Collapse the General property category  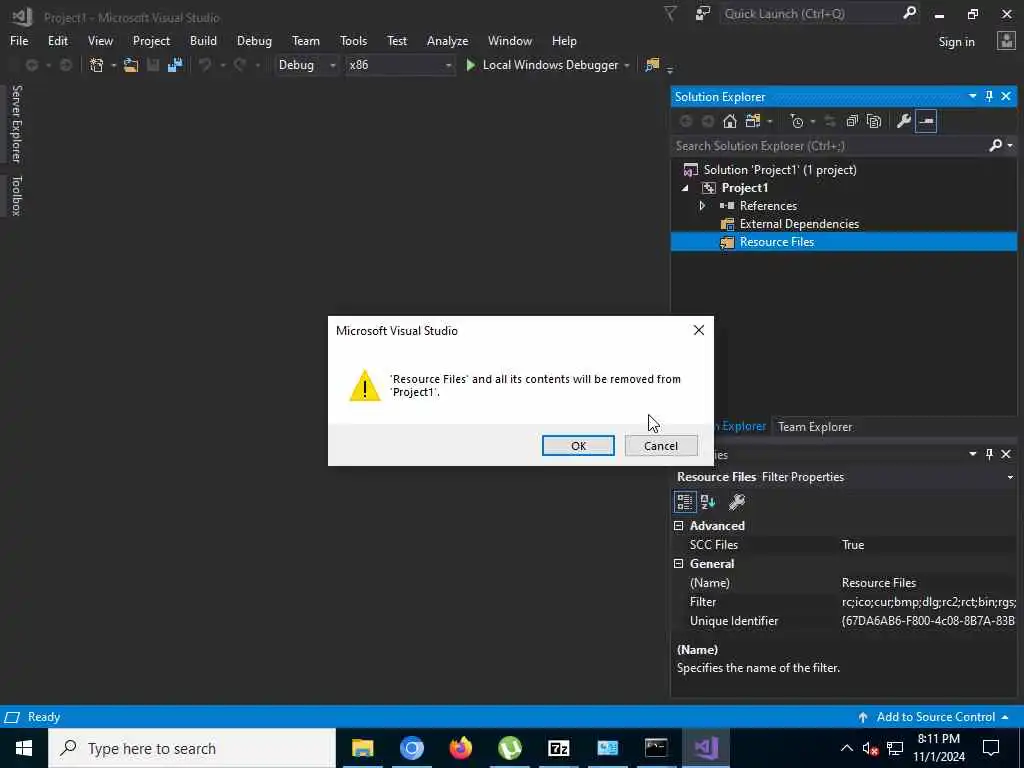pos(679,564)
